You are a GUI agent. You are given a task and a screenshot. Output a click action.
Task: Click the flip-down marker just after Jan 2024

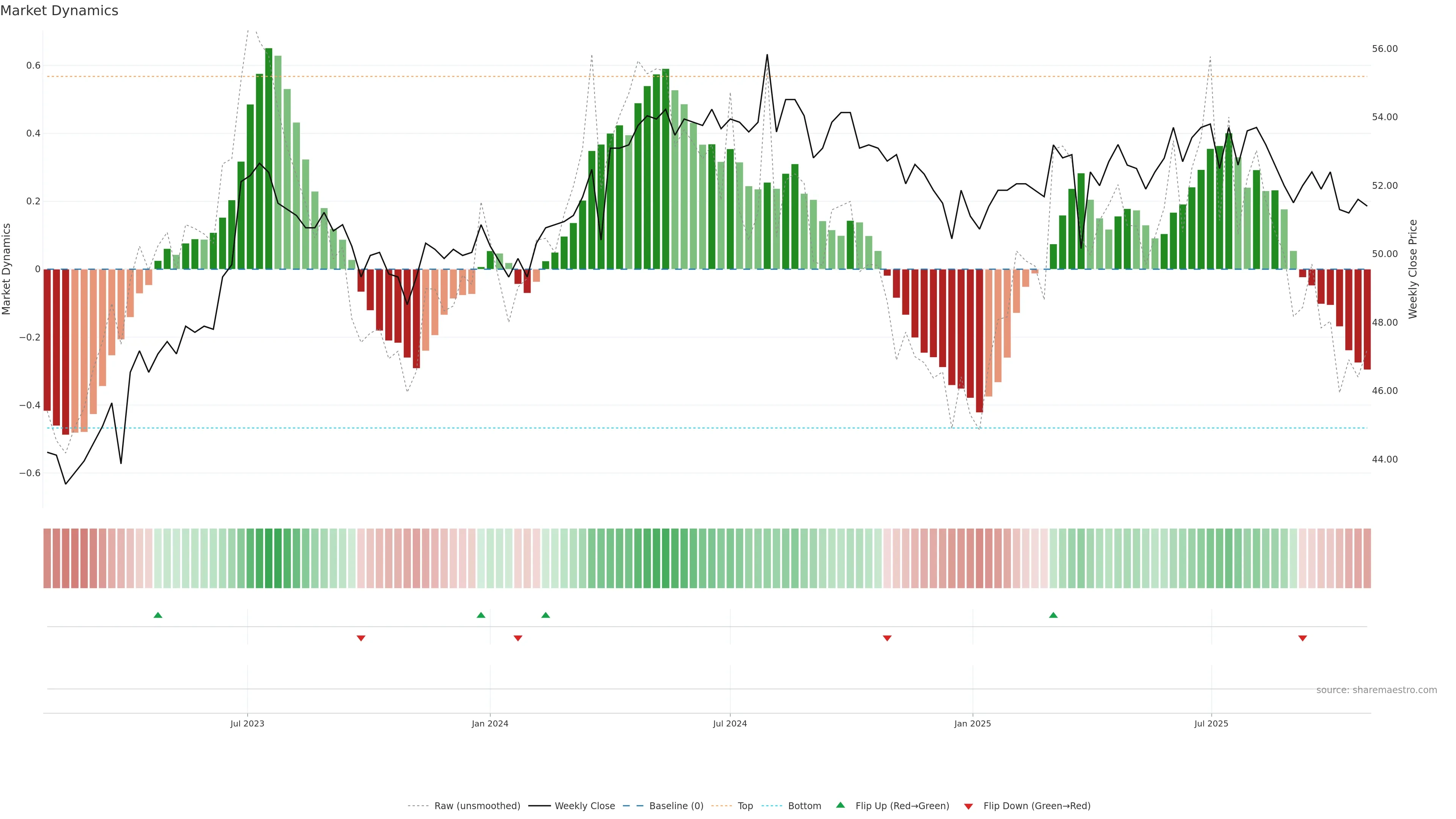518,638
